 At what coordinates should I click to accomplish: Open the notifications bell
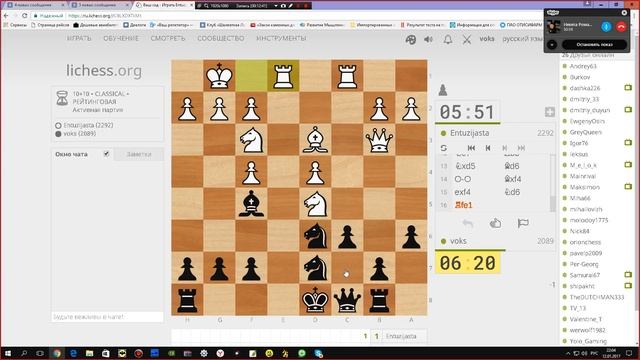(448, 39)
